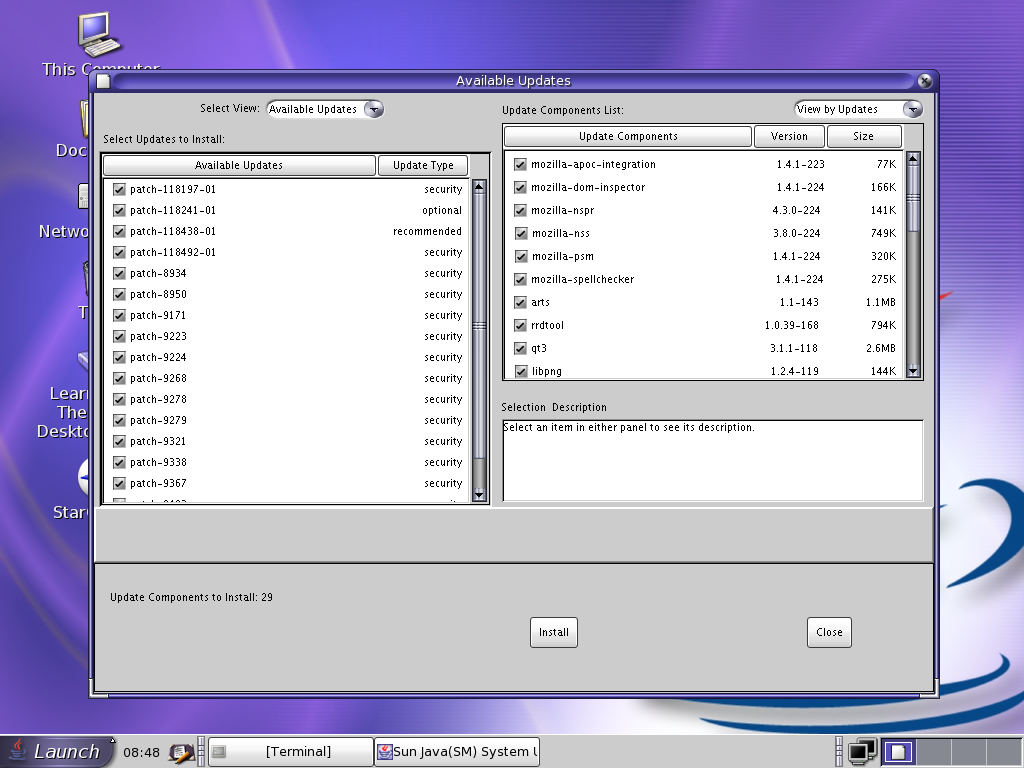Uncheck the qt3 component checkbox

point(520,348)
